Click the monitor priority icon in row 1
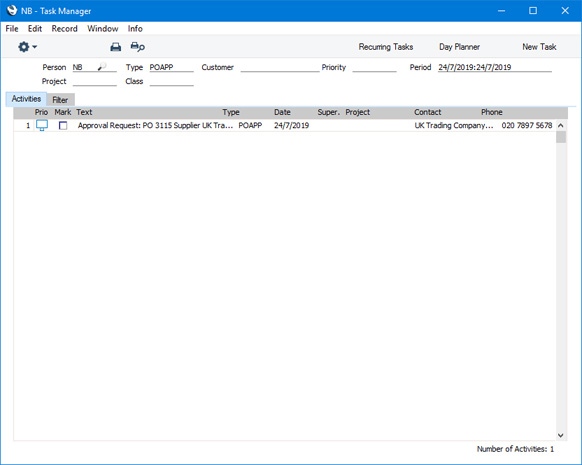 click(x=42, y=125)
